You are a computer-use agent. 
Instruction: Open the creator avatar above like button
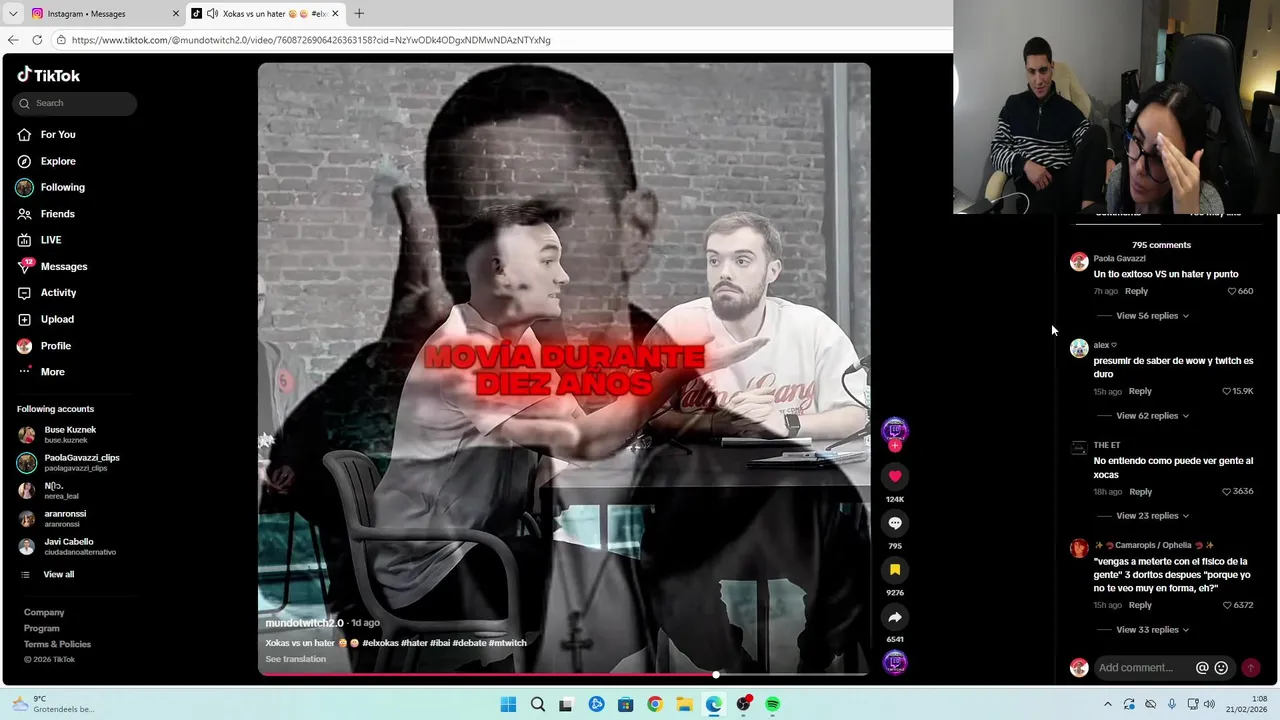pyautogui.click(x=895, y=431)
